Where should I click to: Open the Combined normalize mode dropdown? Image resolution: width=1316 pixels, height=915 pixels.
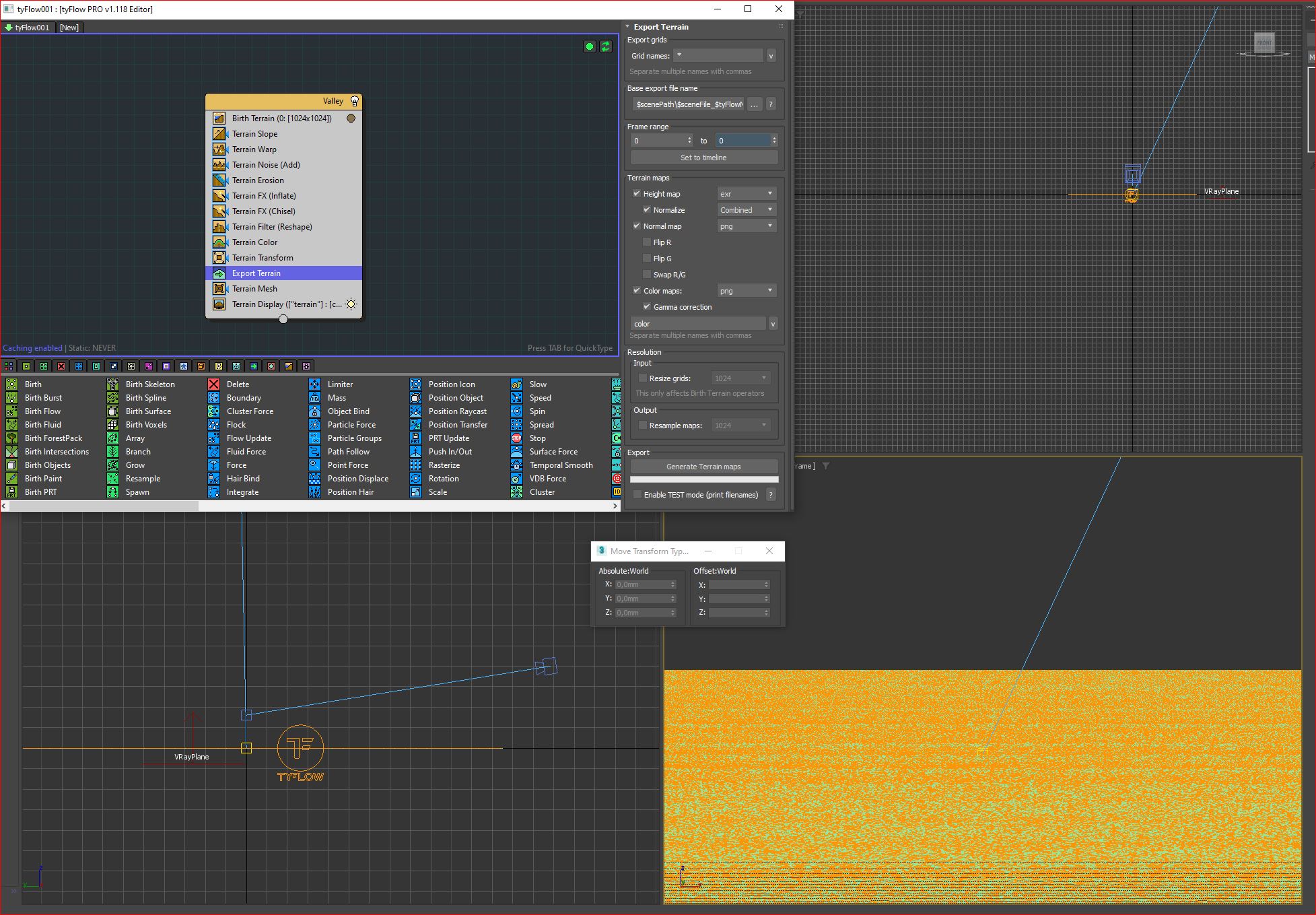[x=747, y=210]
